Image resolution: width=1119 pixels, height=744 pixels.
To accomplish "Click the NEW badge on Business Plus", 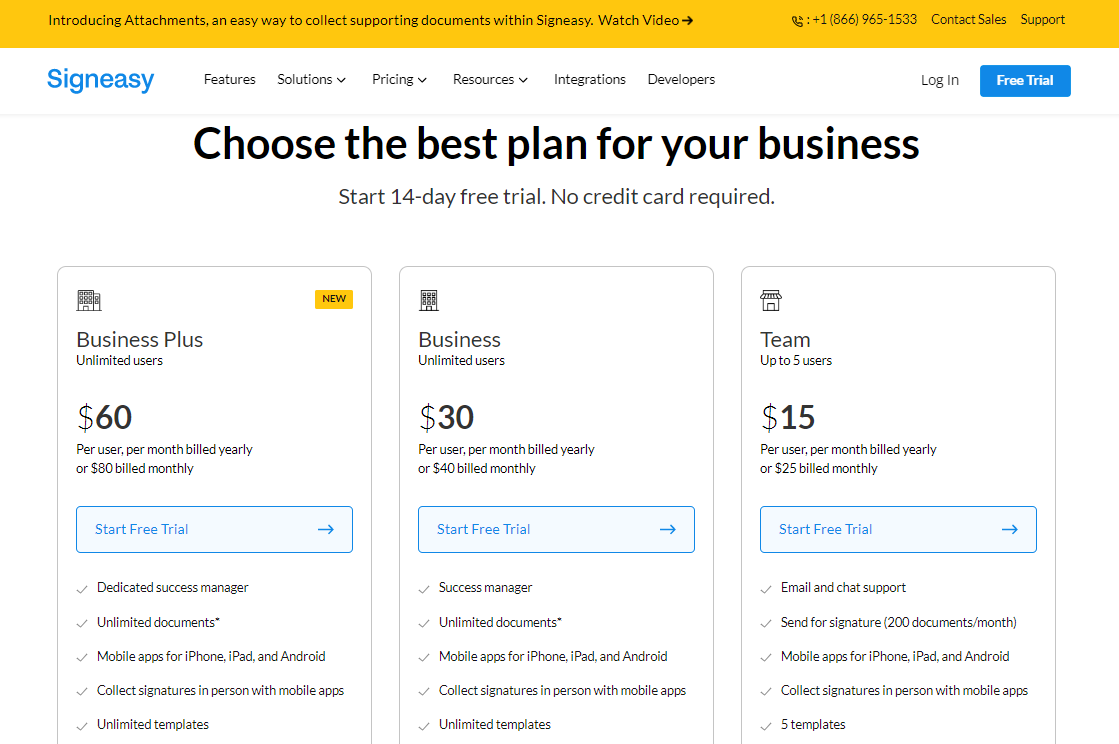I will [334, 299].
